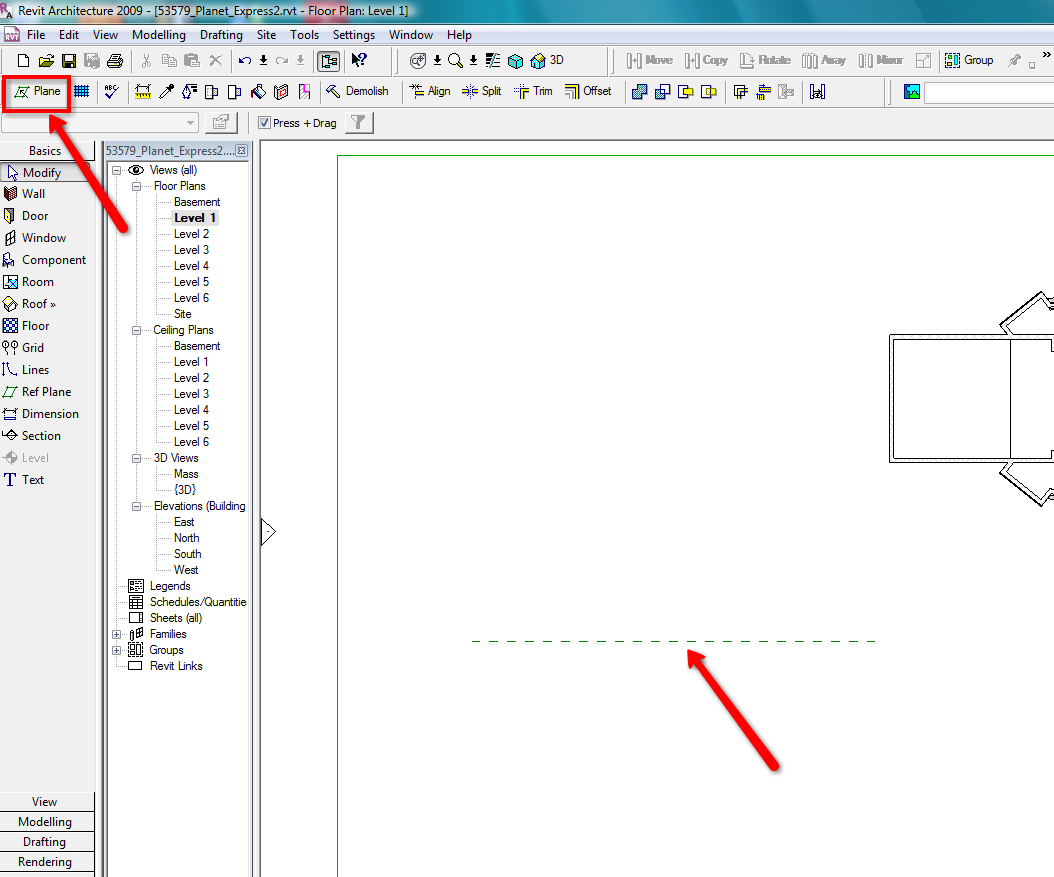This screenshot has height=877, width=1054.
Task: Click the Paint bucket tool icon
Action: (258, 91)
